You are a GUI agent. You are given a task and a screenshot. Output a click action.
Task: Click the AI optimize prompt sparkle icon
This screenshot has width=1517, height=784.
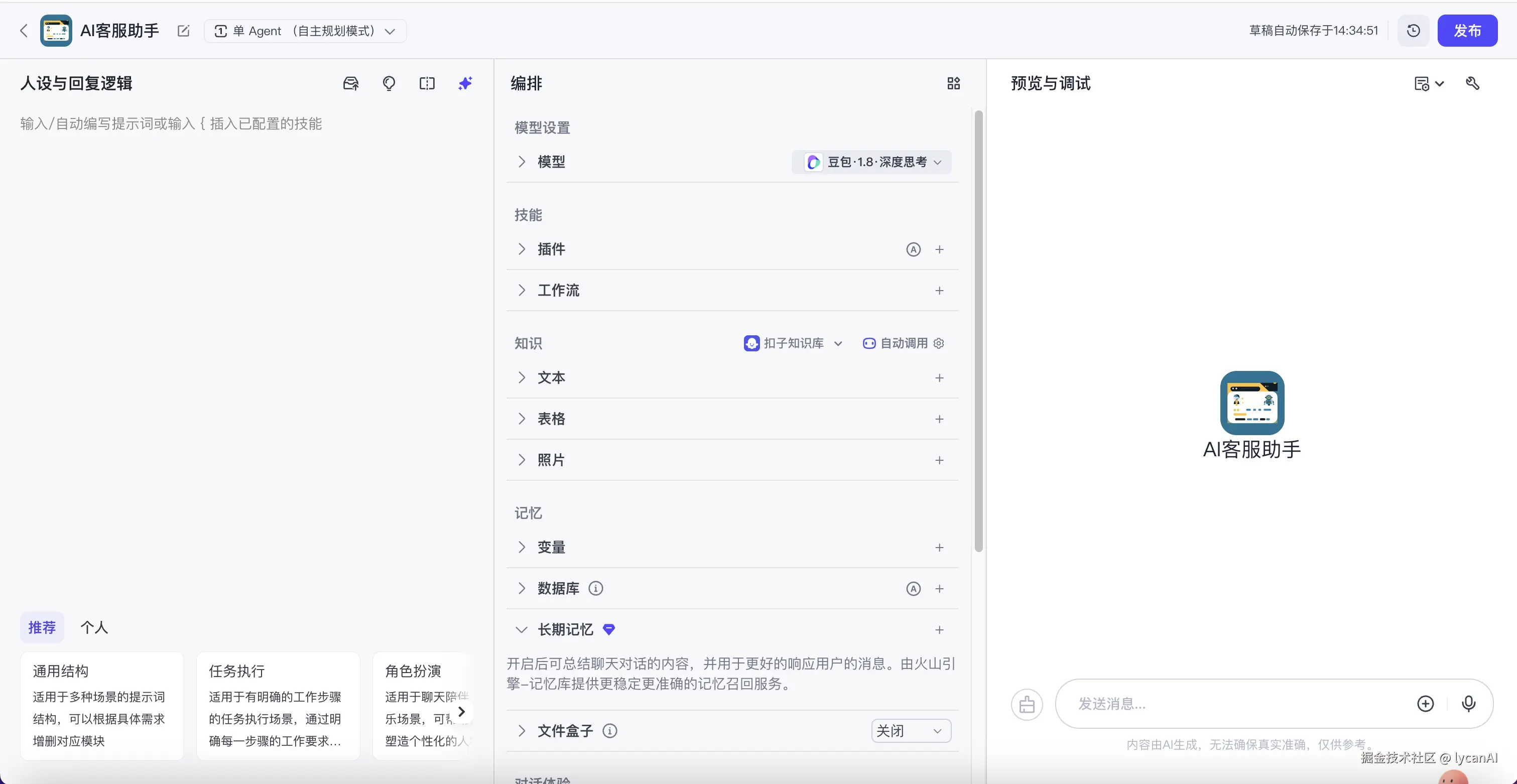[465, 84]
